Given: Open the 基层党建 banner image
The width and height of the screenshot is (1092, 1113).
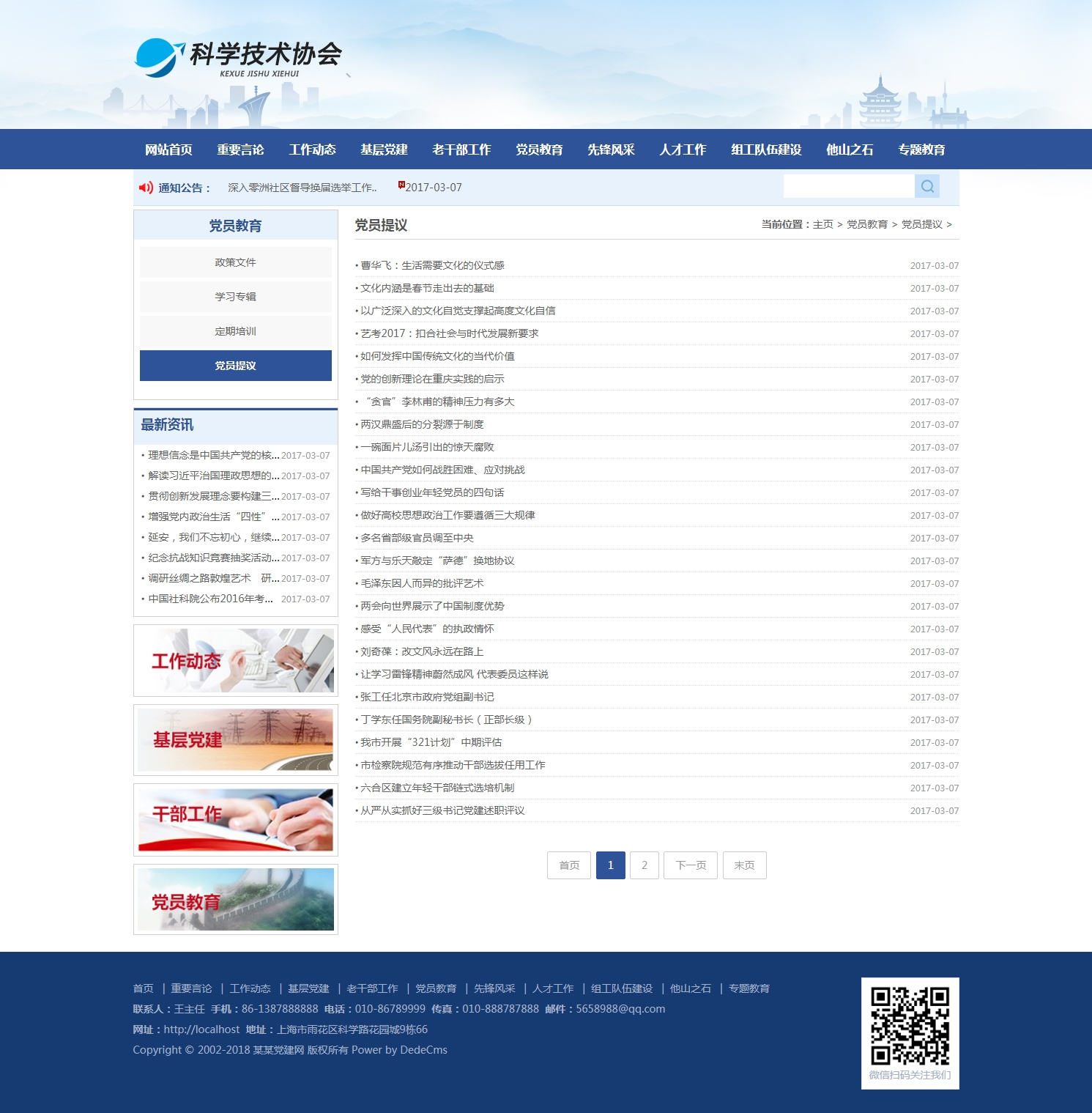Looking at the screenshot, I should (x=236, y=740).
